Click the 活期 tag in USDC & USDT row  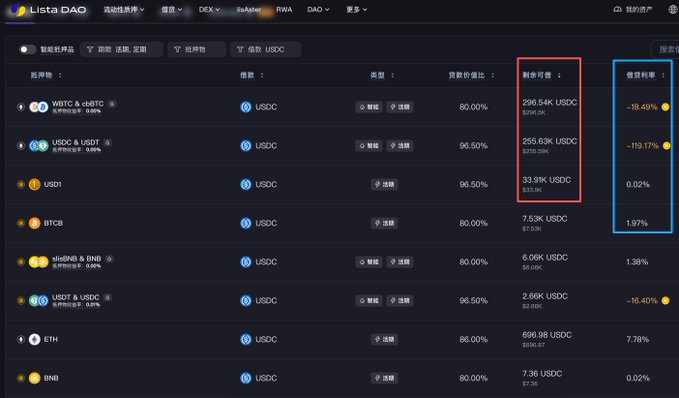400,146
